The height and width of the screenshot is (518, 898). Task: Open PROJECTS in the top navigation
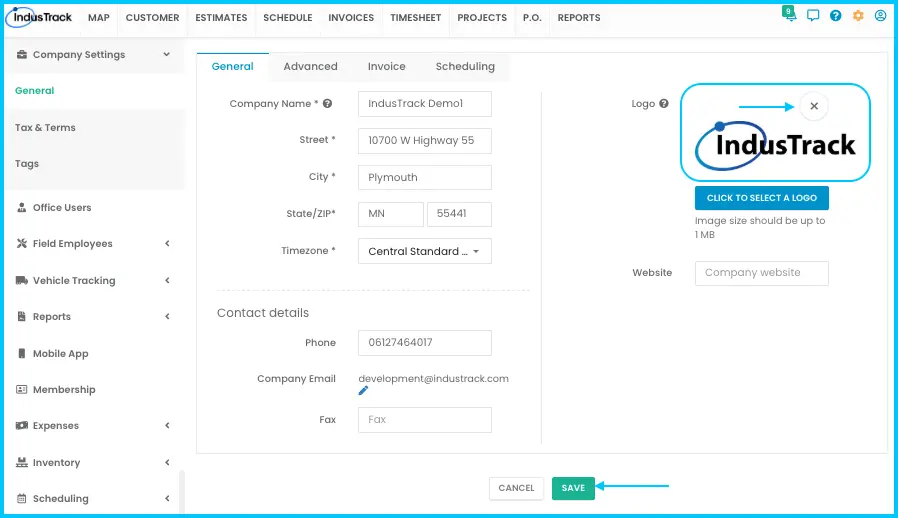point(482,18)
